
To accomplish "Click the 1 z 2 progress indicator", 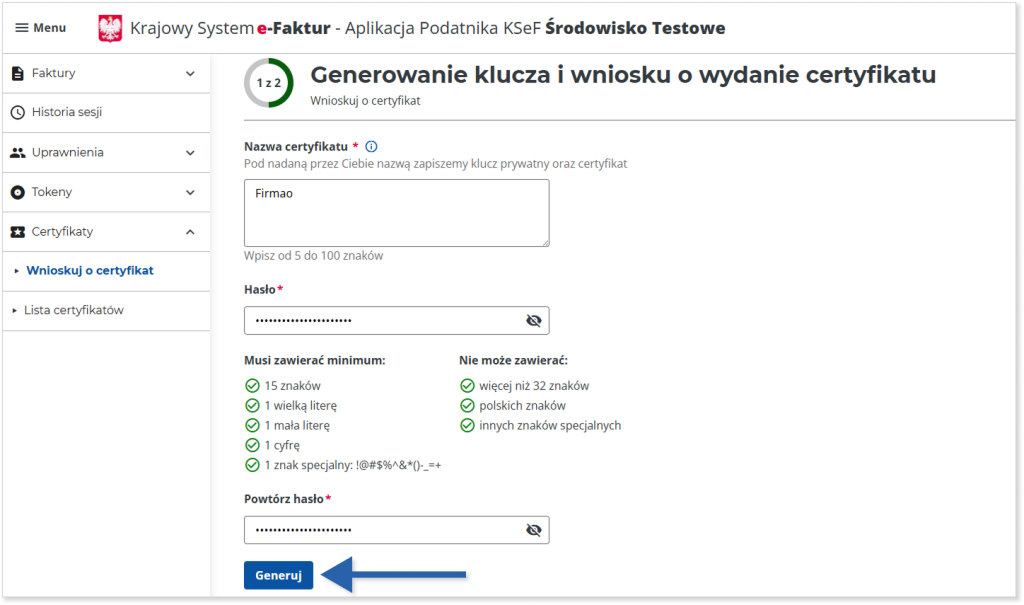I will [268, 83].
